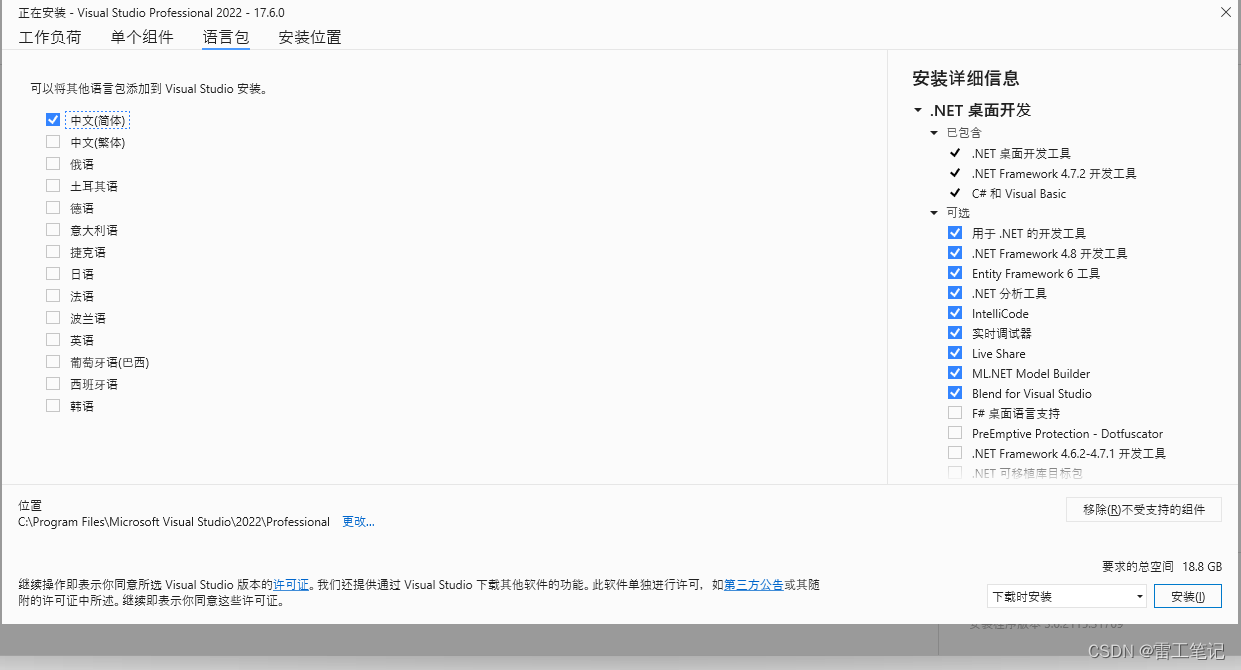This screenshot has height=670, width=1241.
Task: Click the 安装(I) button
Action: [1188, 596]
